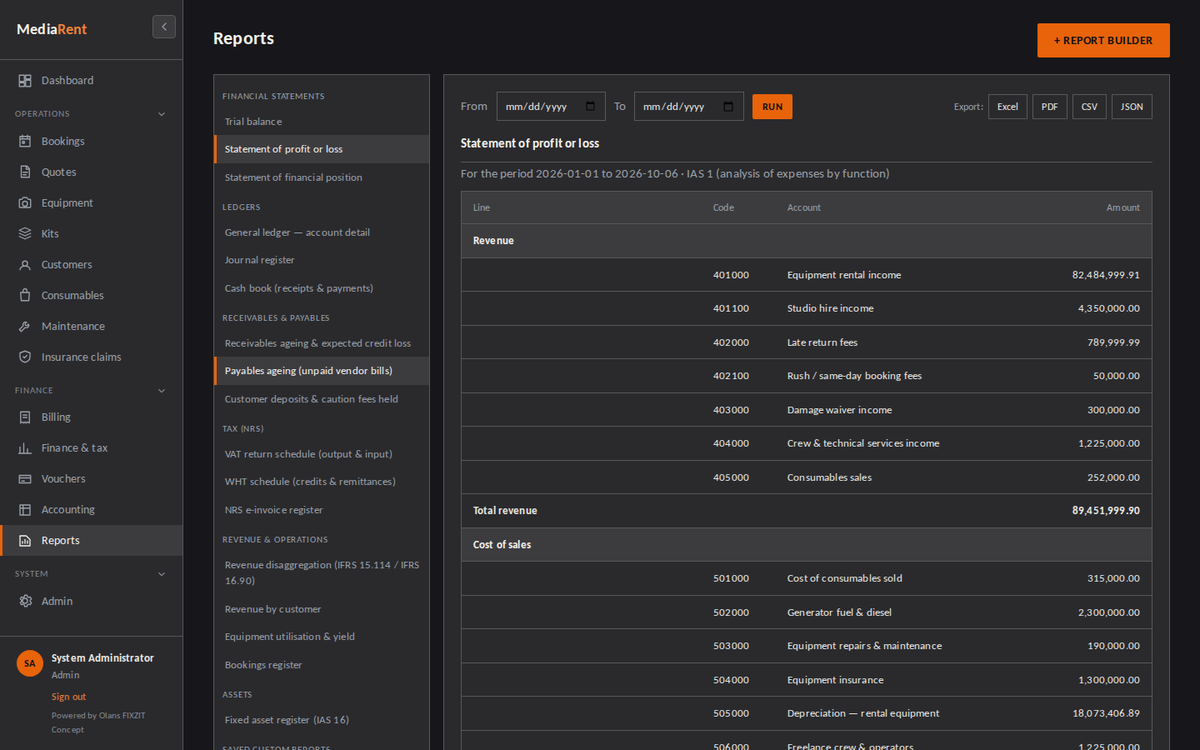1200x750 pixels.
Task: Open Revenue by customer report
Action: tap(322, 609)
